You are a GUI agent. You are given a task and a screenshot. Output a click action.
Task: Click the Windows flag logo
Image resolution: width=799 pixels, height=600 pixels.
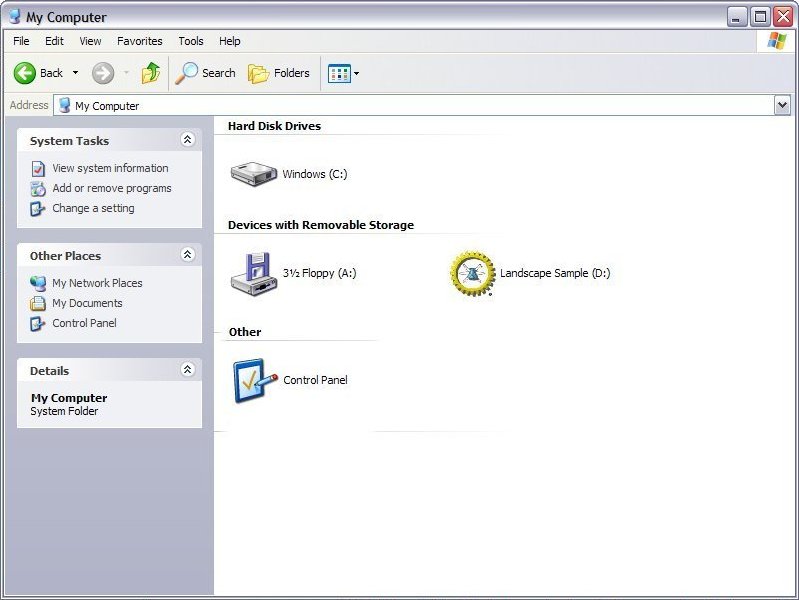pyautogui.click(x=776, y=41)
